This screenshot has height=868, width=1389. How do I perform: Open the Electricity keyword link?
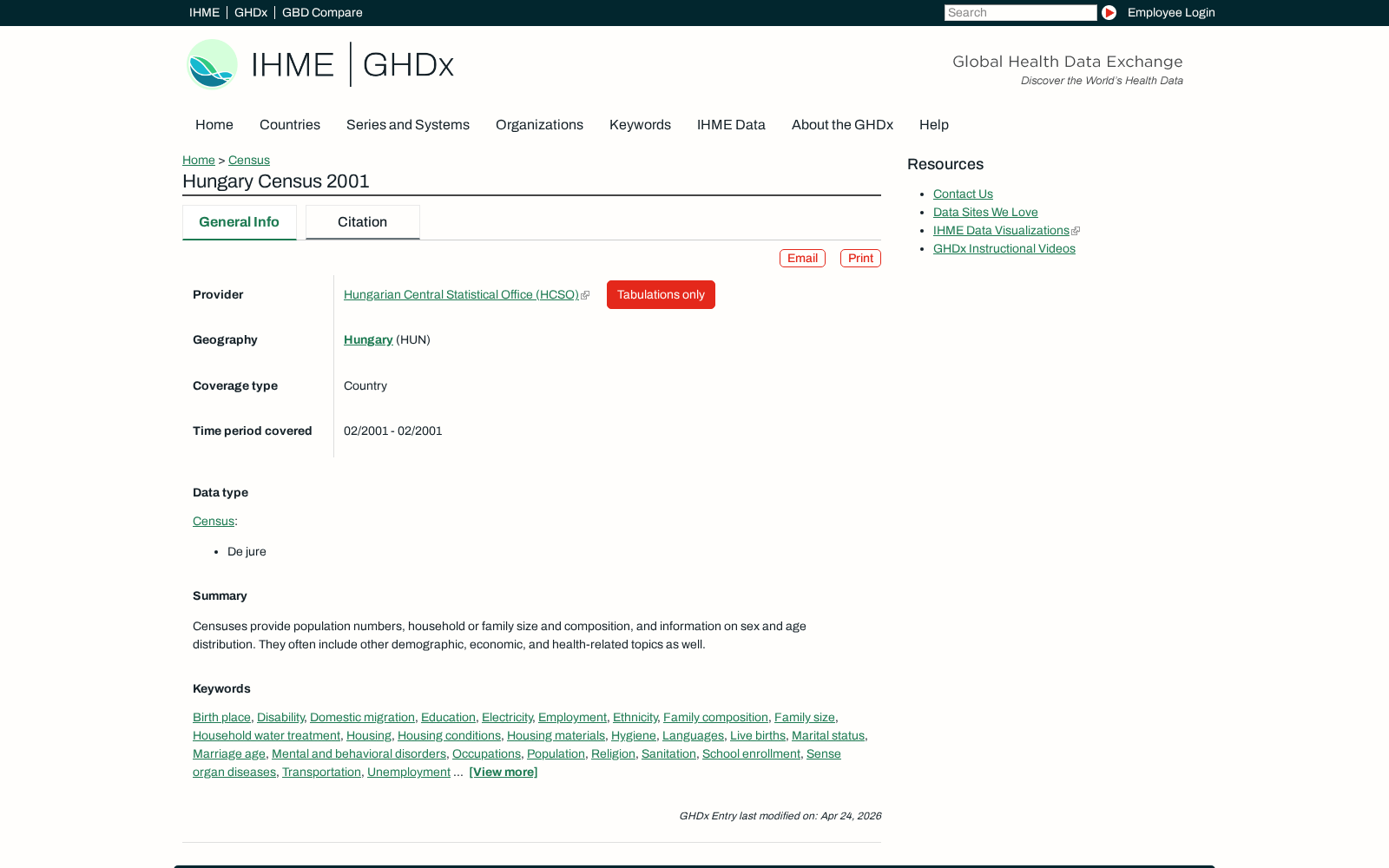tap(507, 718)
